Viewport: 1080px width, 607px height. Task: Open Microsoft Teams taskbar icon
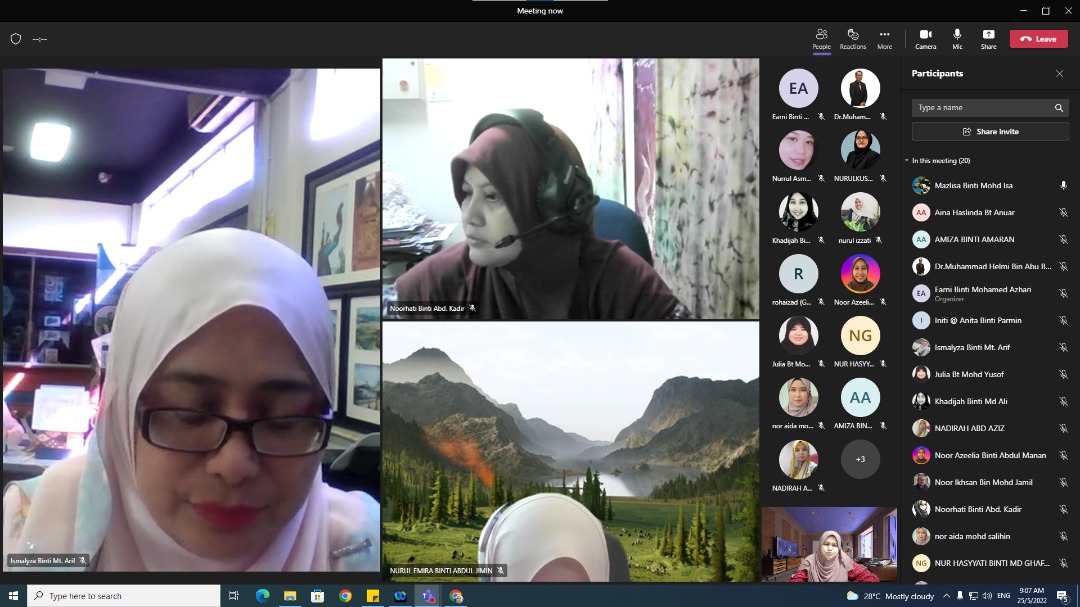tap(428, 595)
